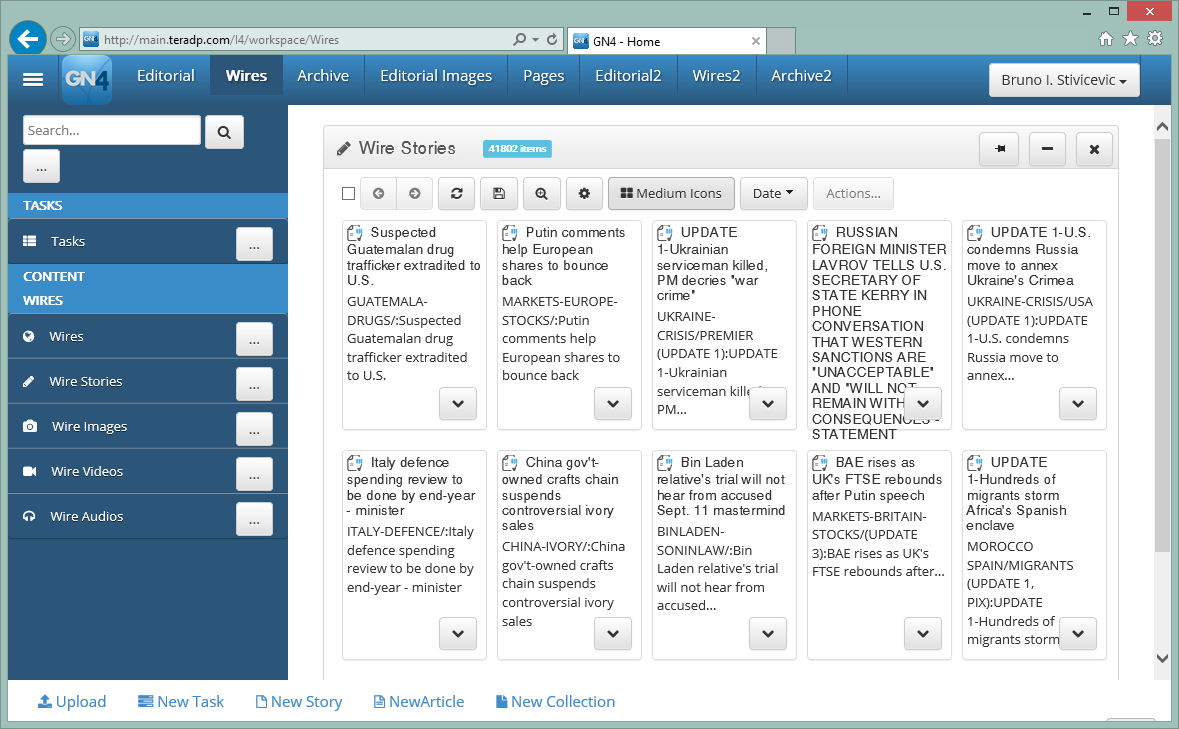Go to the next page of wire stories
The height and width of the screenshot is (729, 1179).
(x=414, y=194)
